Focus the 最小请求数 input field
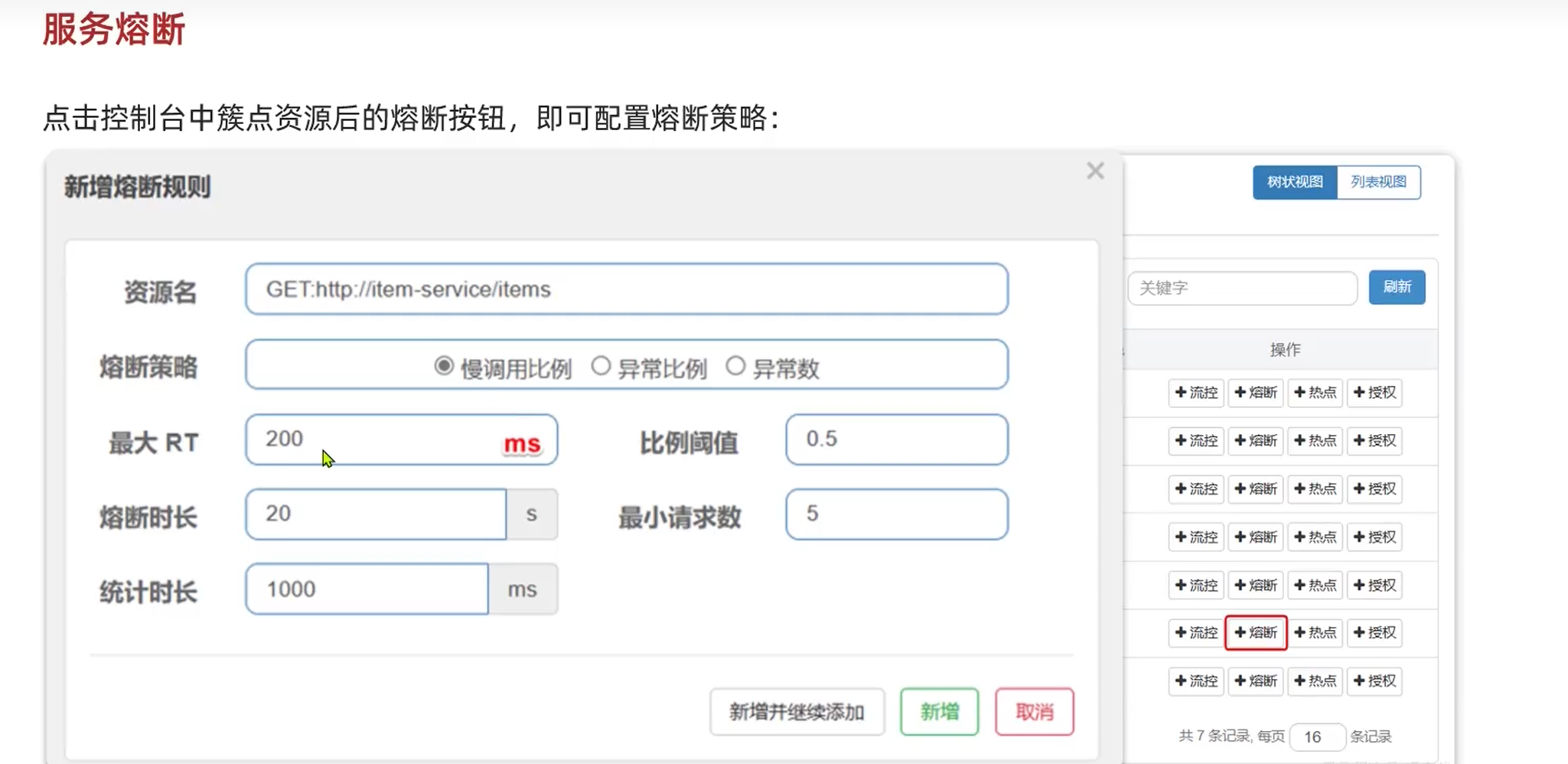The image size is (1568, 764). 896,514
